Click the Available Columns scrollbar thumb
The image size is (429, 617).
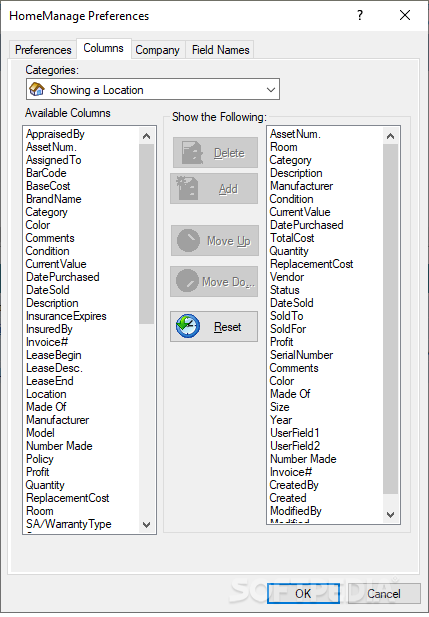(x=146, y=234)
